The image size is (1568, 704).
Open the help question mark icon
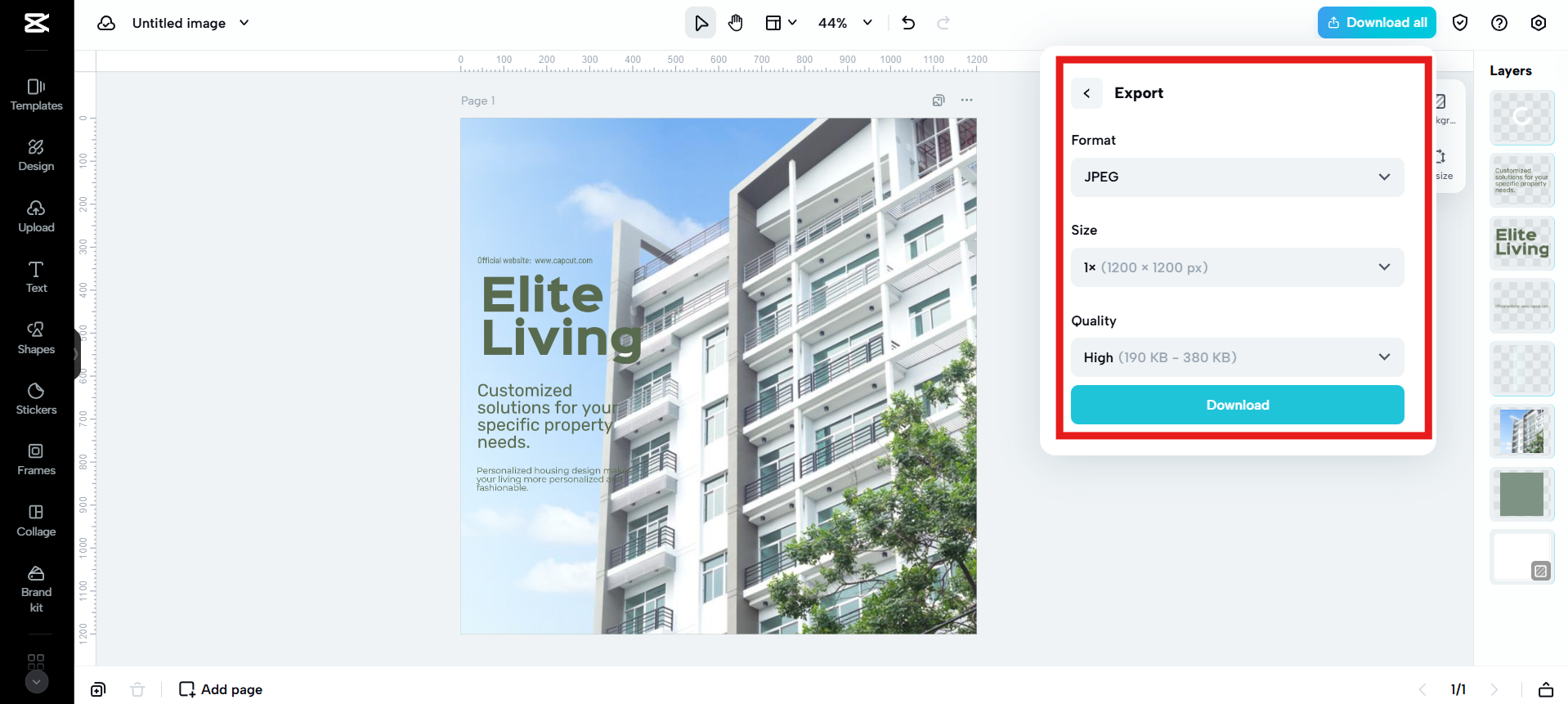pos(1499,23)
